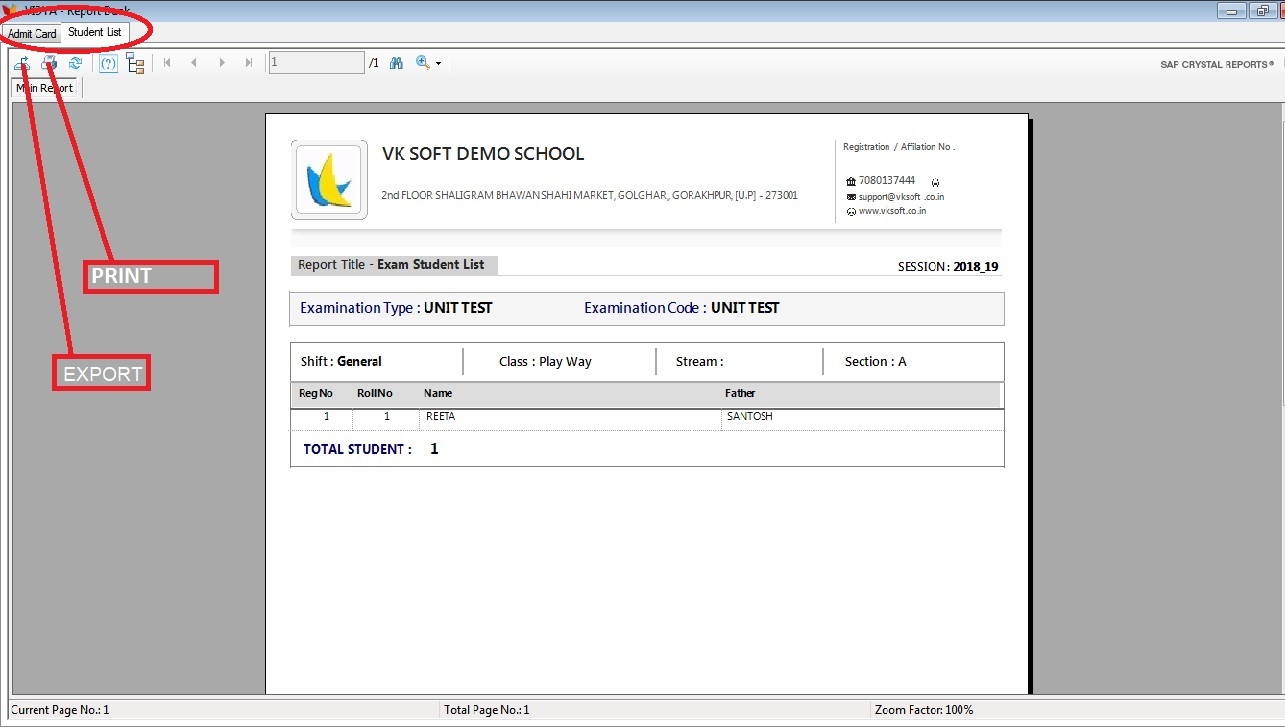
Task: Toggle the group tree panel
Action: click(x=135, y=63)
